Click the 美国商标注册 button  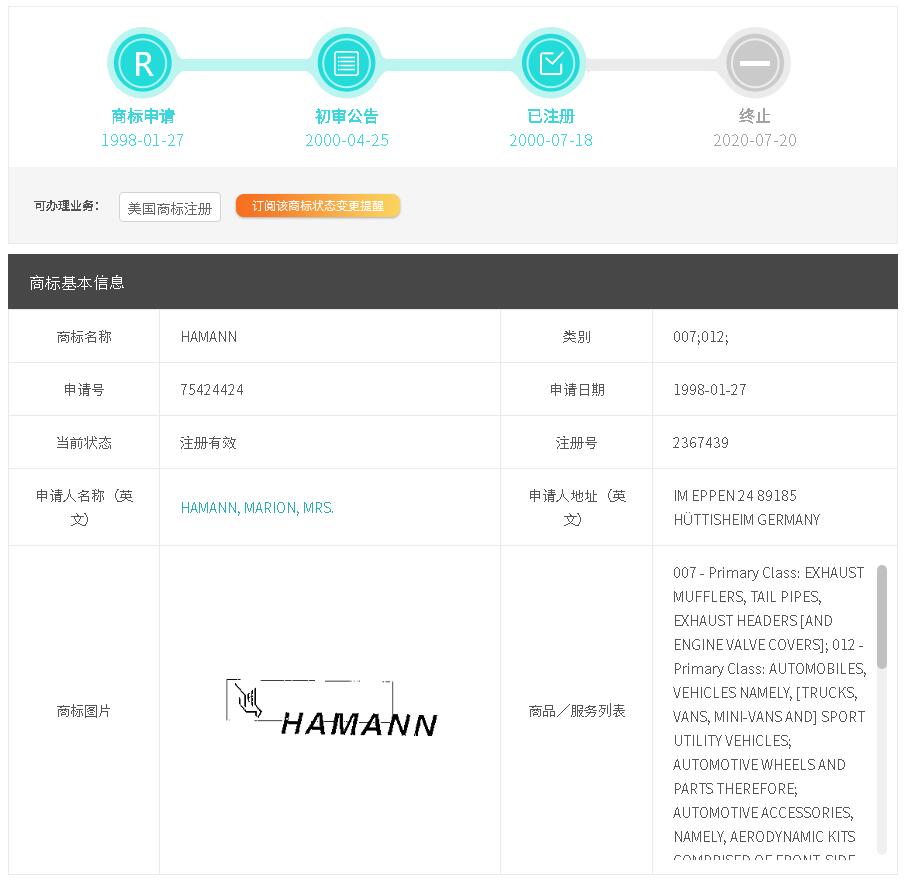point(169,208)
